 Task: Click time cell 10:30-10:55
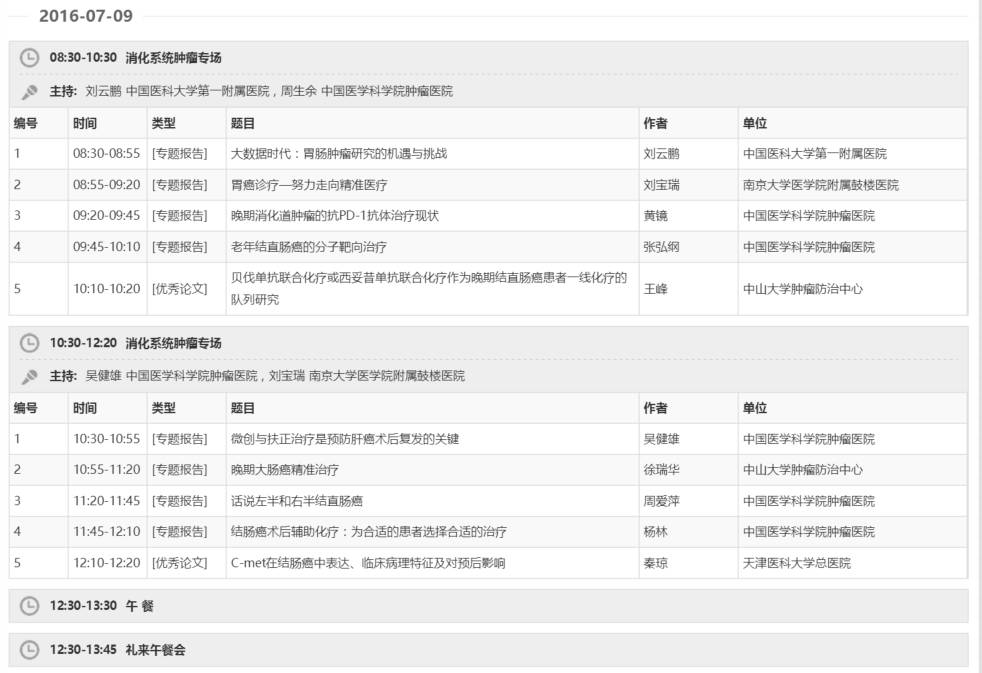coord(106,439)
